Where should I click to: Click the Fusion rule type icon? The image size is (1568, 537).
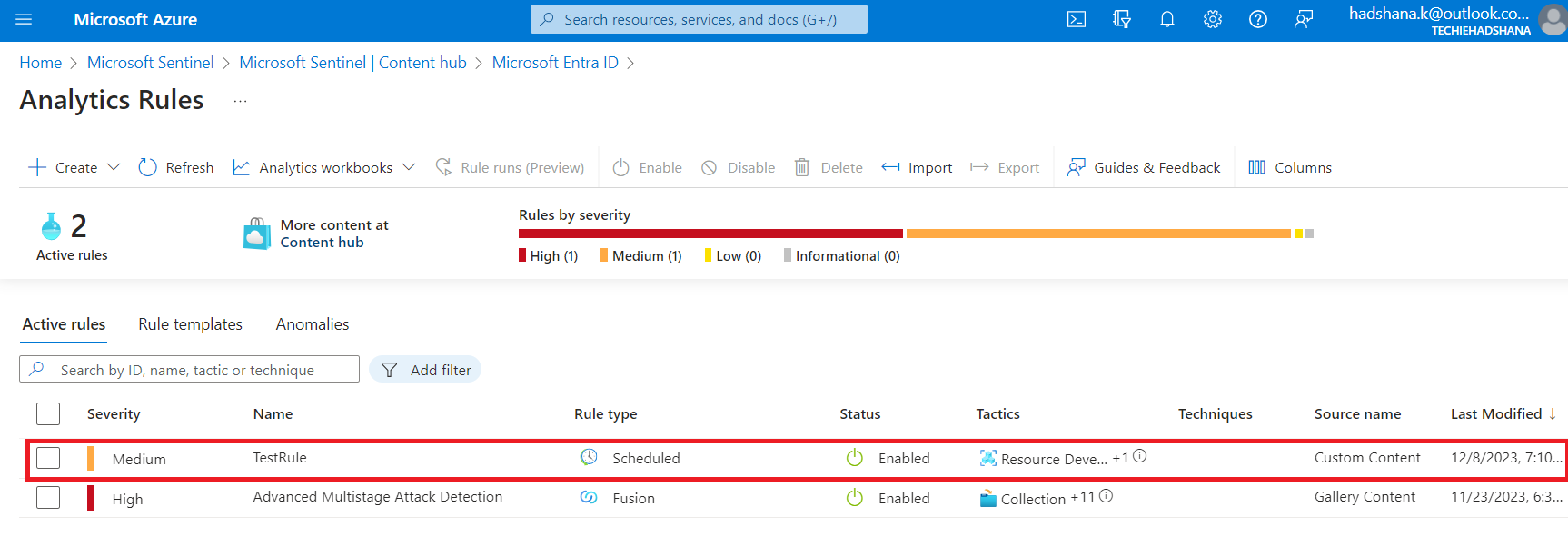[x=589, y=497]
